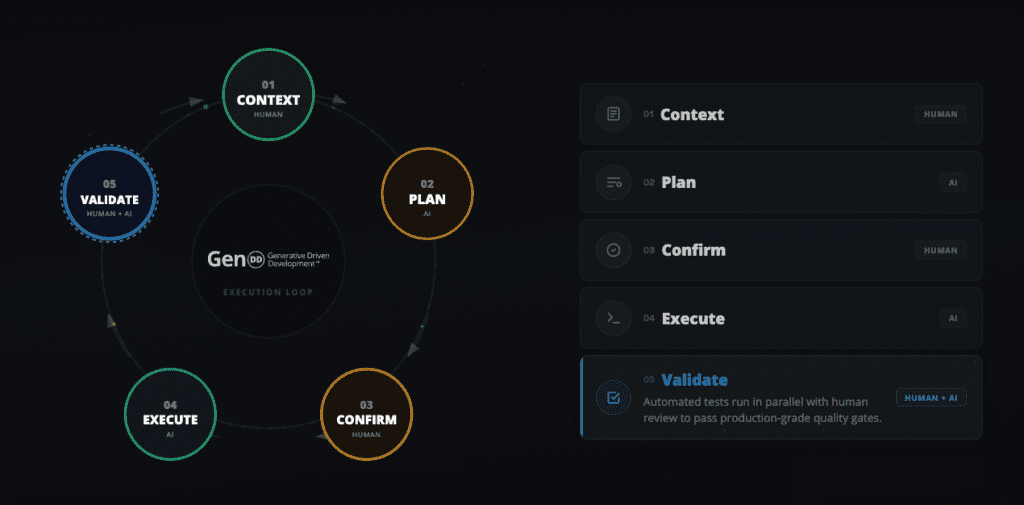Viewport: 1024px width, 505px height.
Task: Select the highlighted 05 Validate circle node
Action: click(110, 193)
